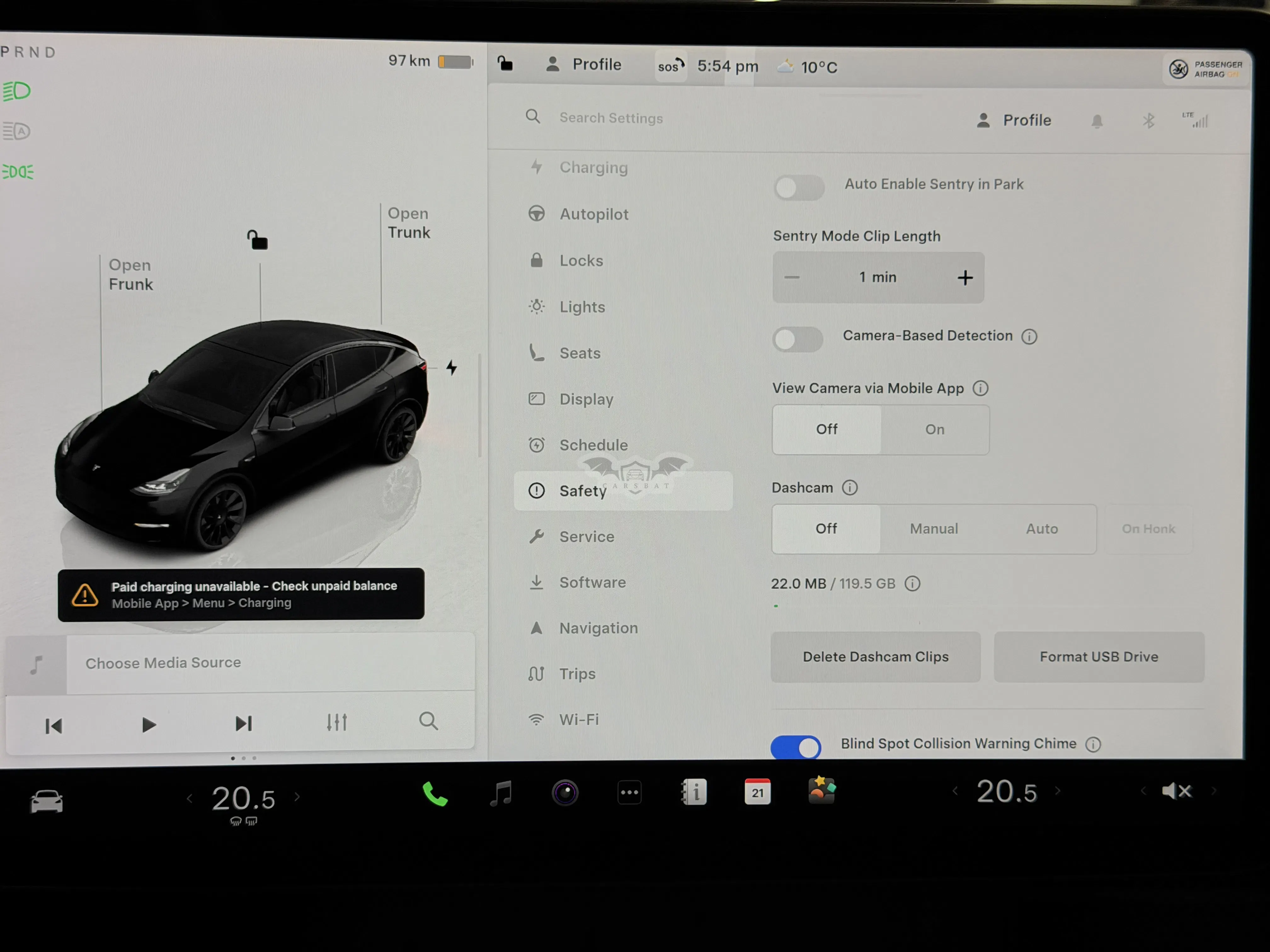Screen dimensions: 1270x952
Task: Show info for View Camera via Mobile App
Action: (981, 388)
